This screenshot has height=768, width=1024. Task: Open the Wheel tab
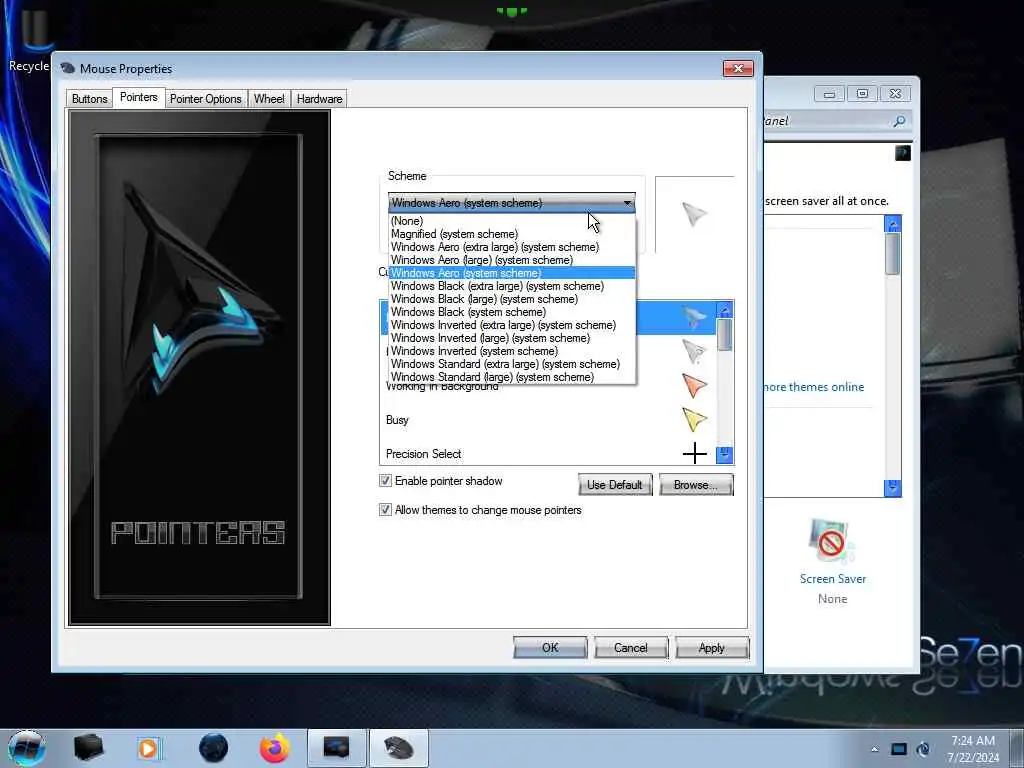269,99
